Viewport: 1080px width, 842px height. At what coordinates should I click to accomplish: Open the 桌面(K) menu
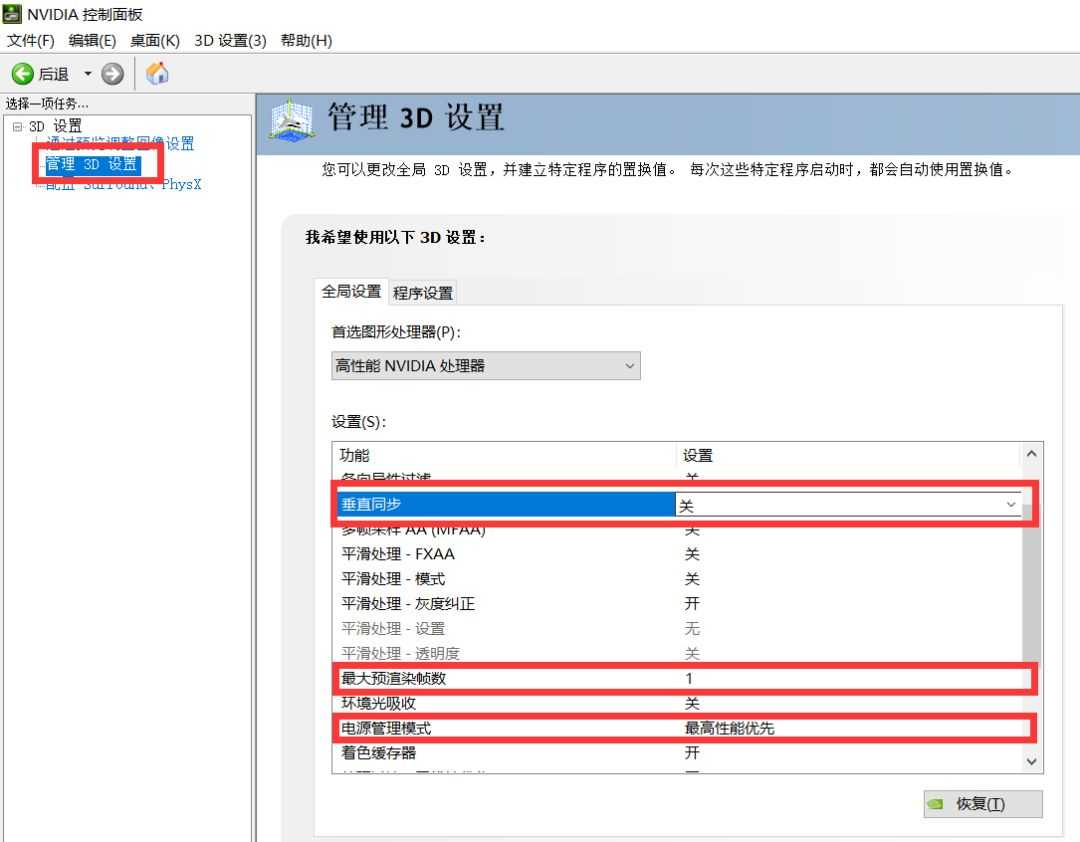[155, 41]
